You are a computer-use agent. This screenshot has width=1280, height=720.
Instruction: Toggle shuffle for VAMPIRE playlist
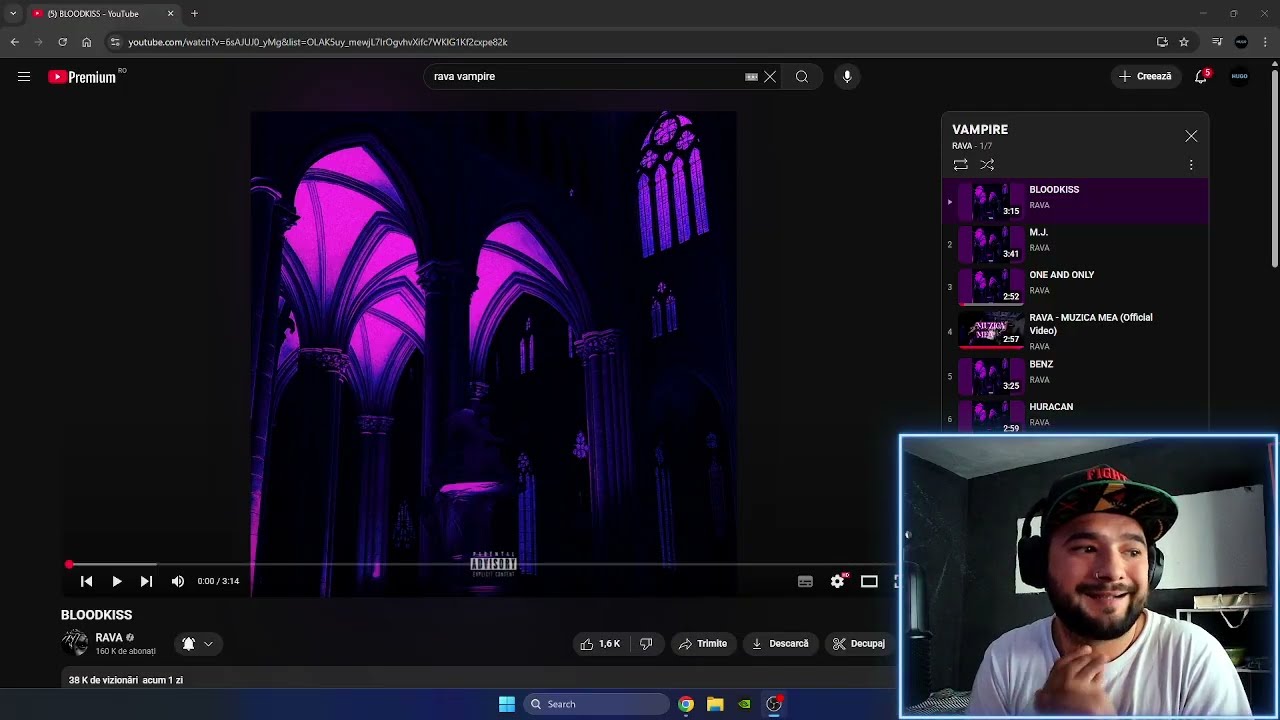coord(987,165)
